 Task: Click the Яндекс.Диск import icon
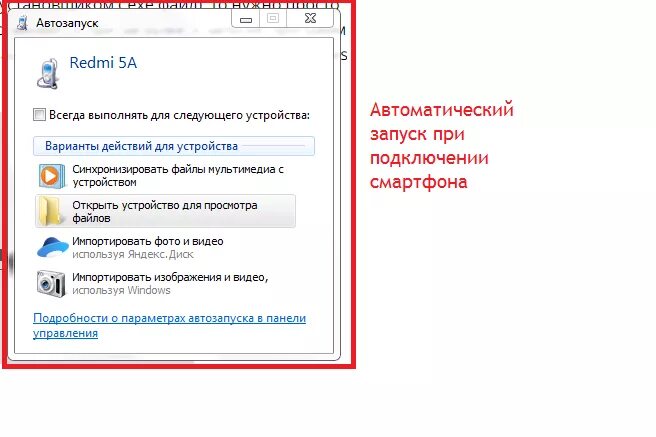[x=52, y=247]
